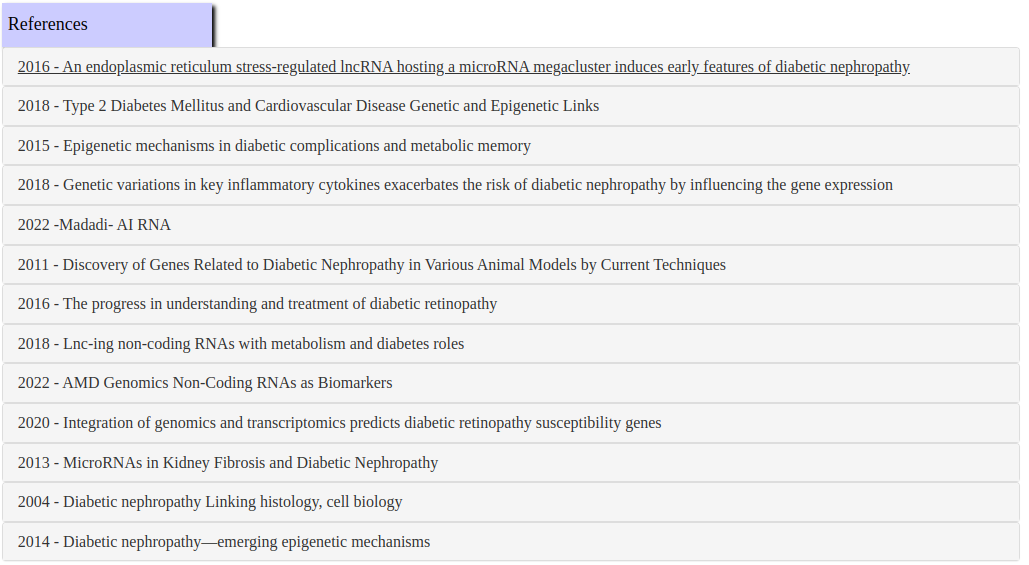Select 2022 AMD Genomics Non-Coding RNAs entry
The height and width of the screenshot is (565, 1029).
click(205, 383)
